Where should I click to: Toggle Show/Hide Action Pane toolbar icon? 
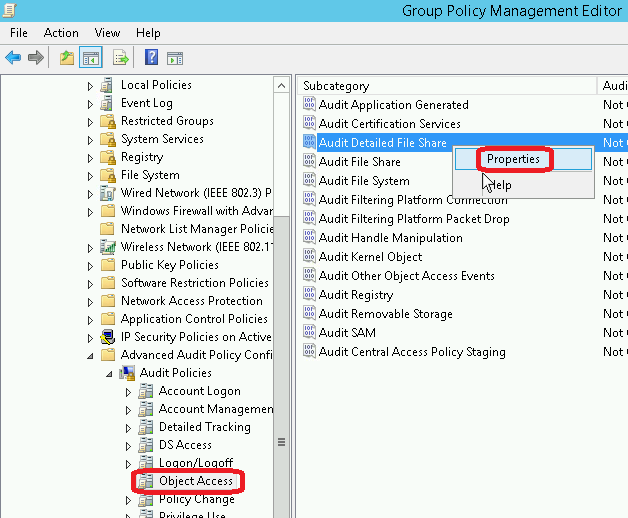(x=174, y=57)
